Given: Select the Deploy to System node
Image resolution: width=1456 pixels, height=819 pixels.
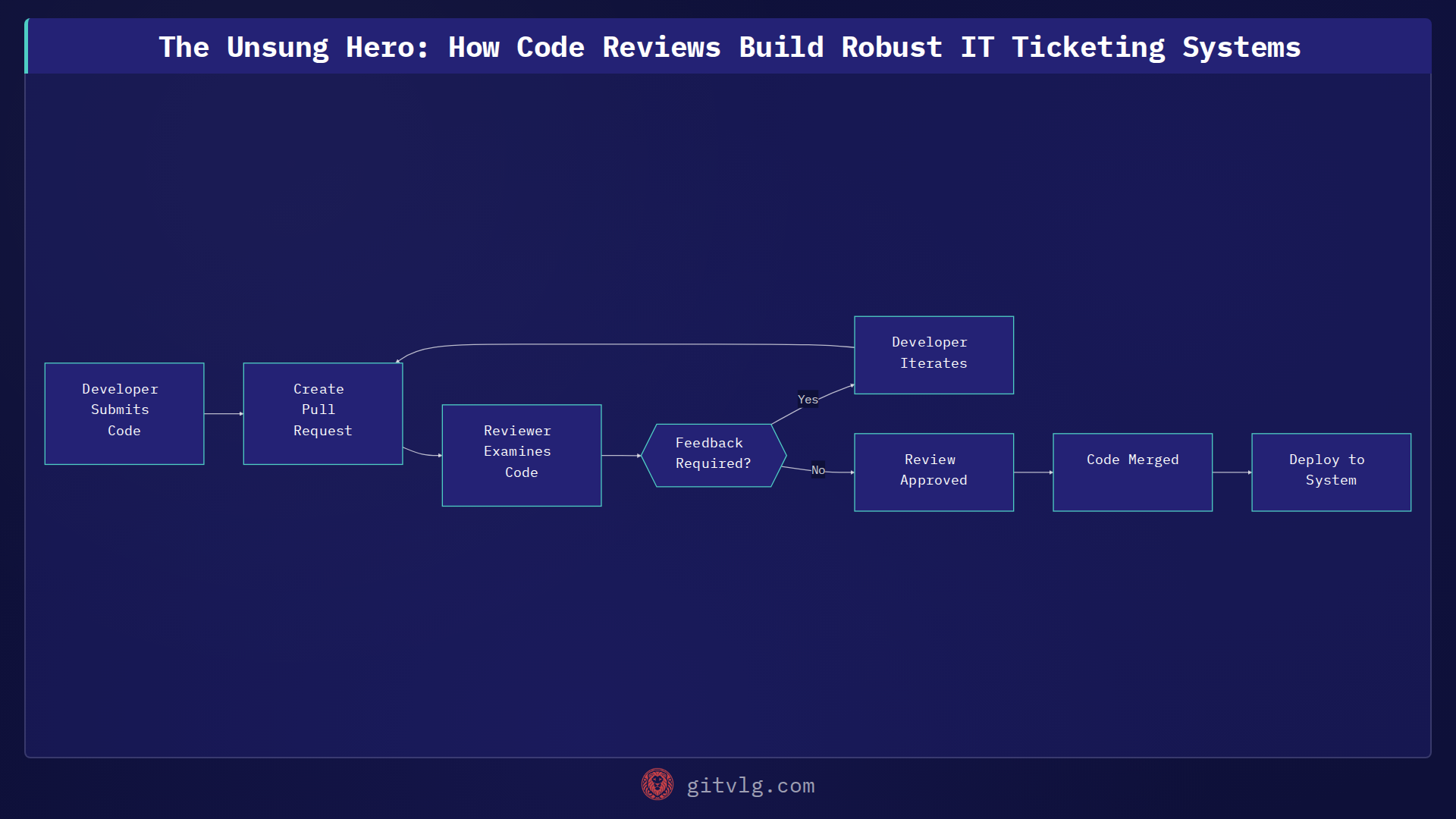Looking at the screenshot, I should point(1331,472).
